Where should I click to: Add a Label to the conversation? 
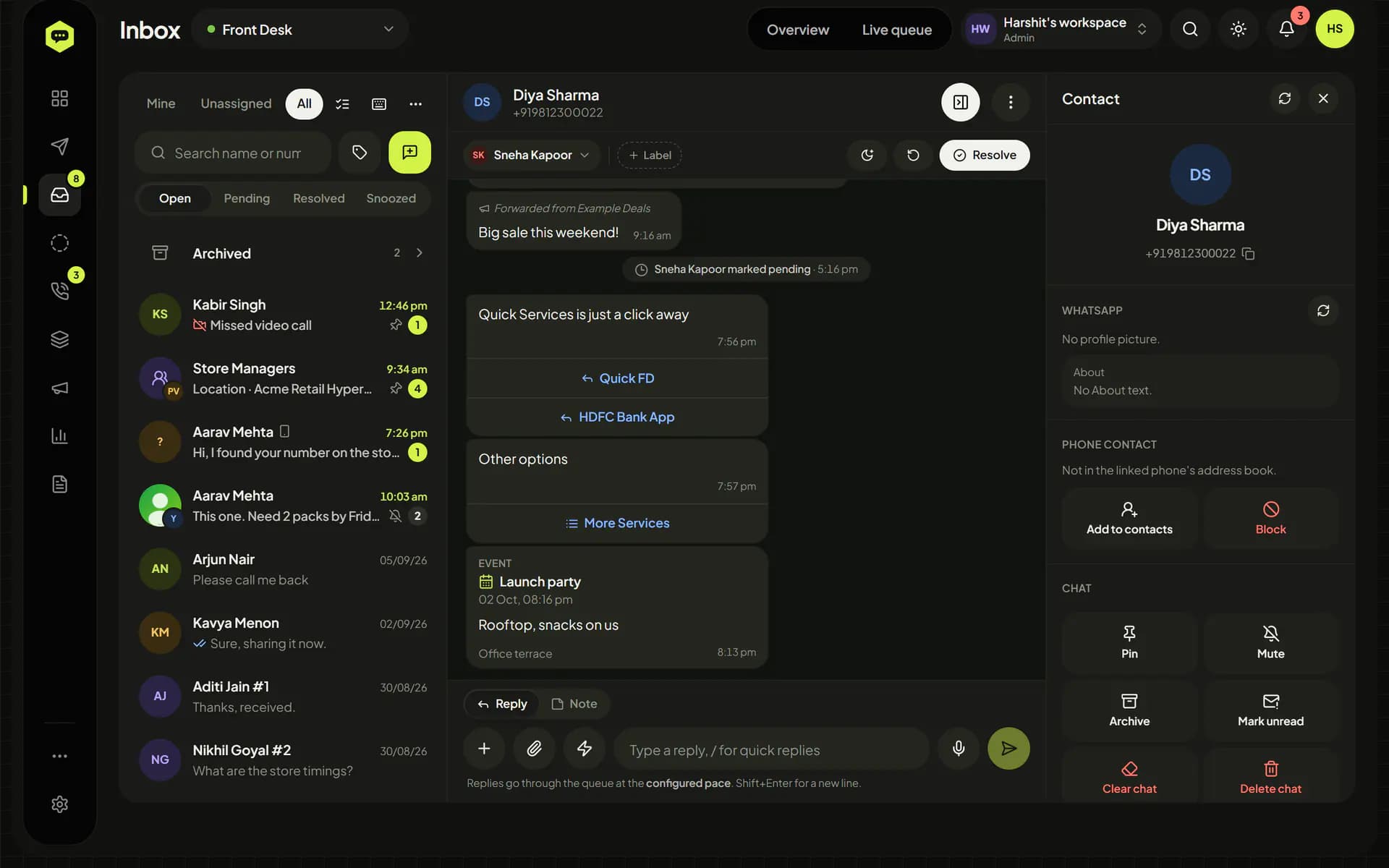[x=650, y=155]
